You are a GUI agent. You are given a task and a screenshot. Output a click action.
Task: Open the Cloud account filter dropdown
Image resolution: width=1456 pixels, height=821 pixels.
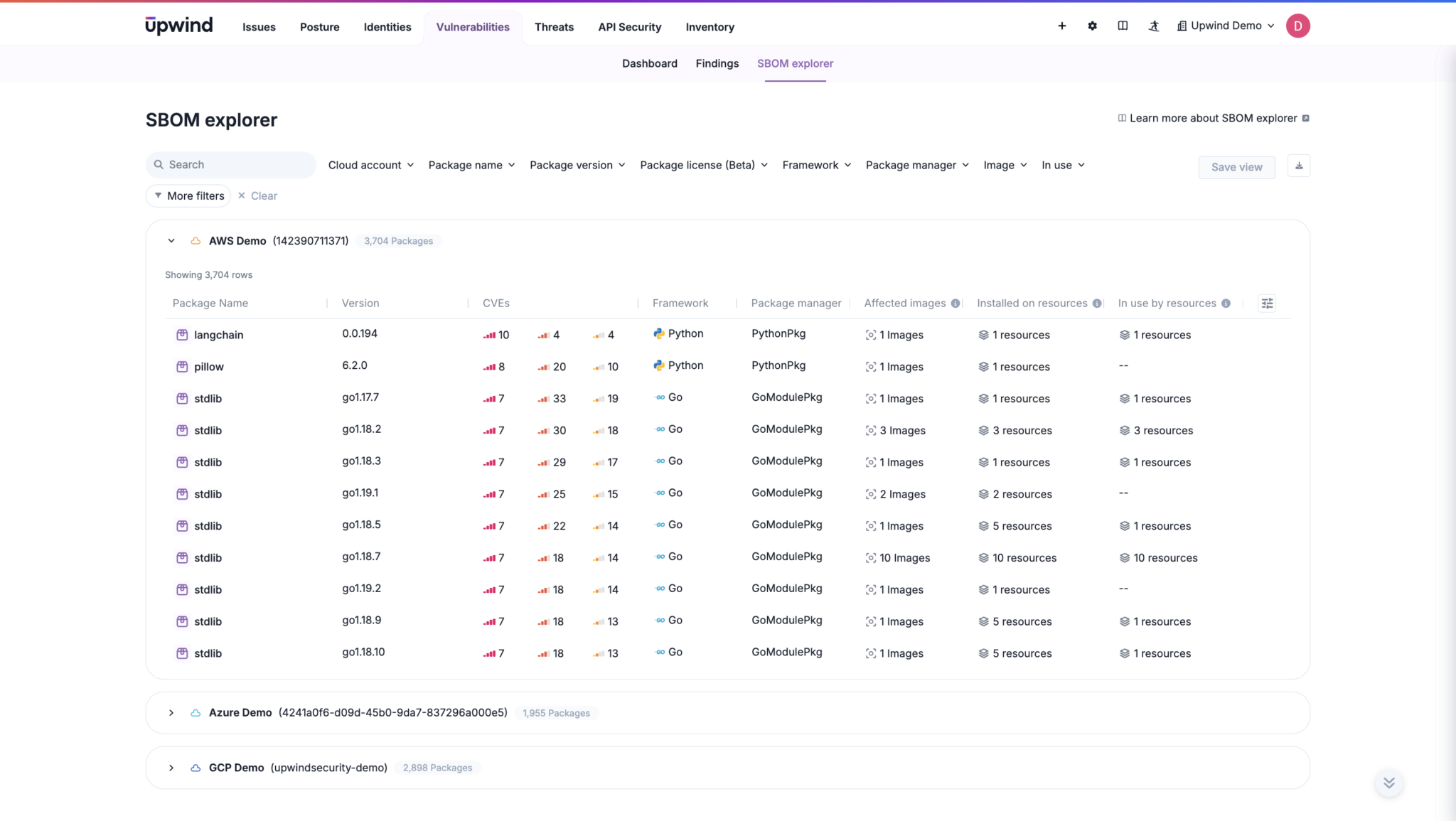tap(370, 164)
